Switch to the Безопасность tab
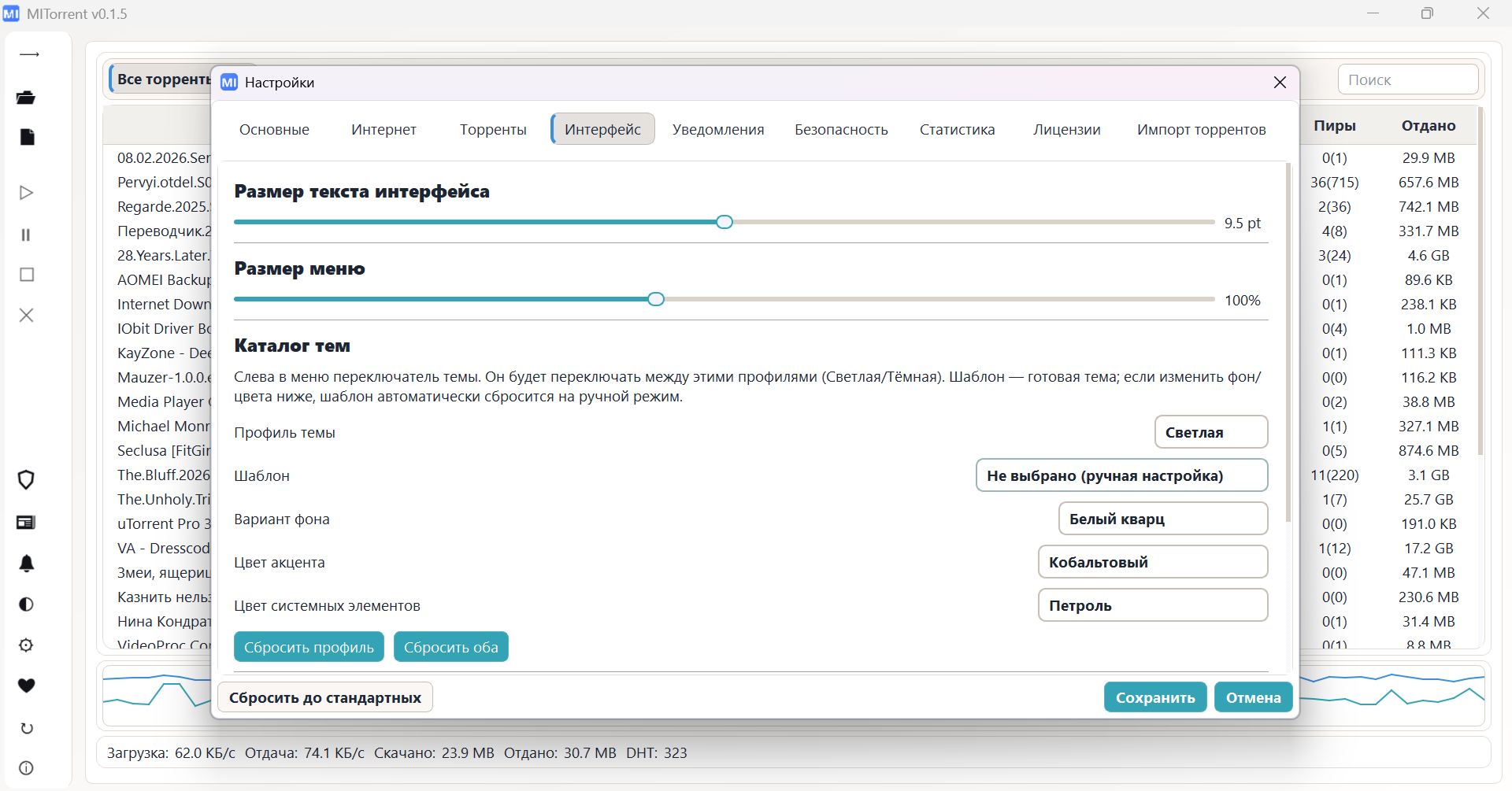This screenshot has height=791, width=1512. [841, 130]
